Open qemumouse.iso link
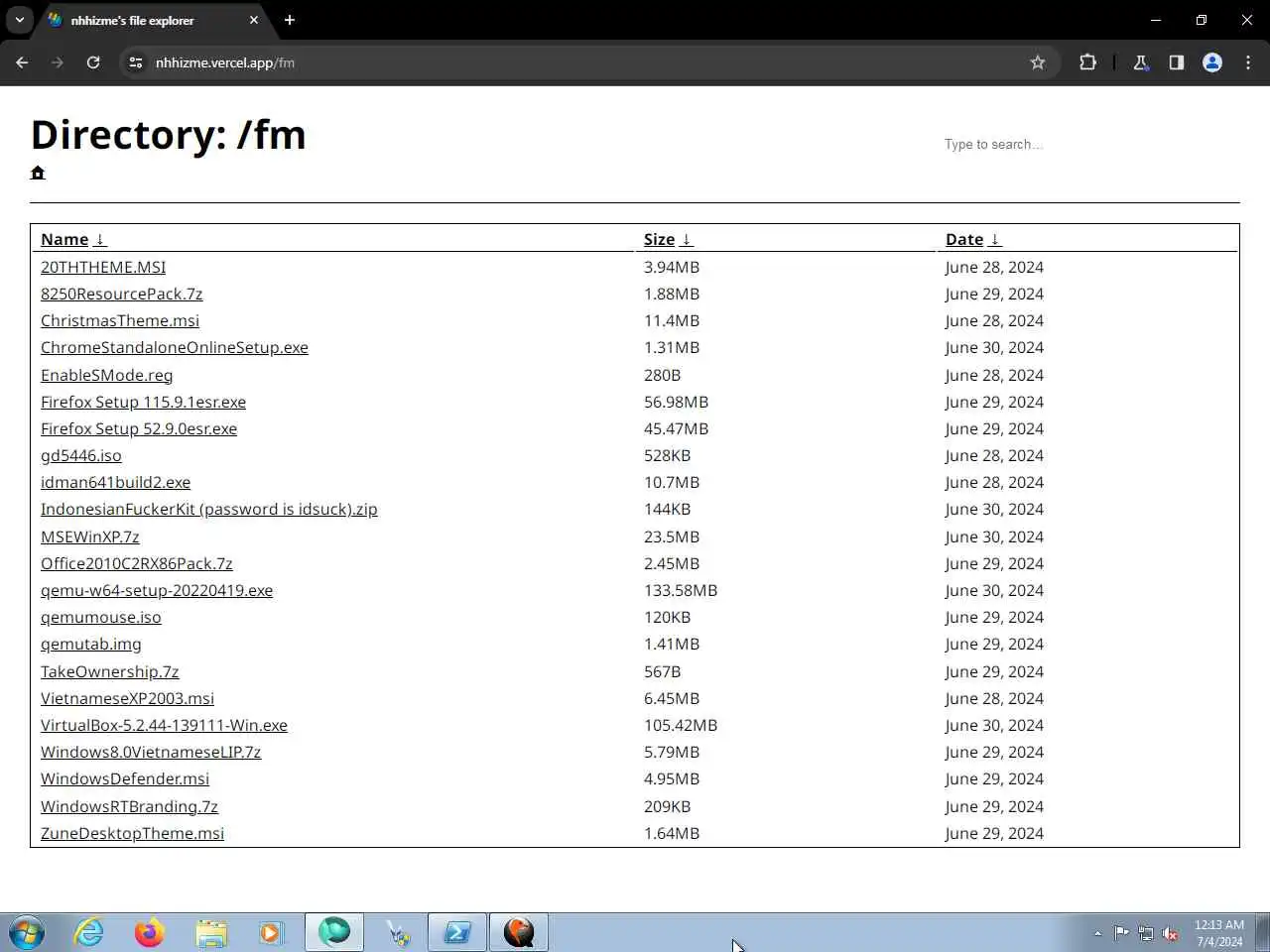 tap(100, 617)
